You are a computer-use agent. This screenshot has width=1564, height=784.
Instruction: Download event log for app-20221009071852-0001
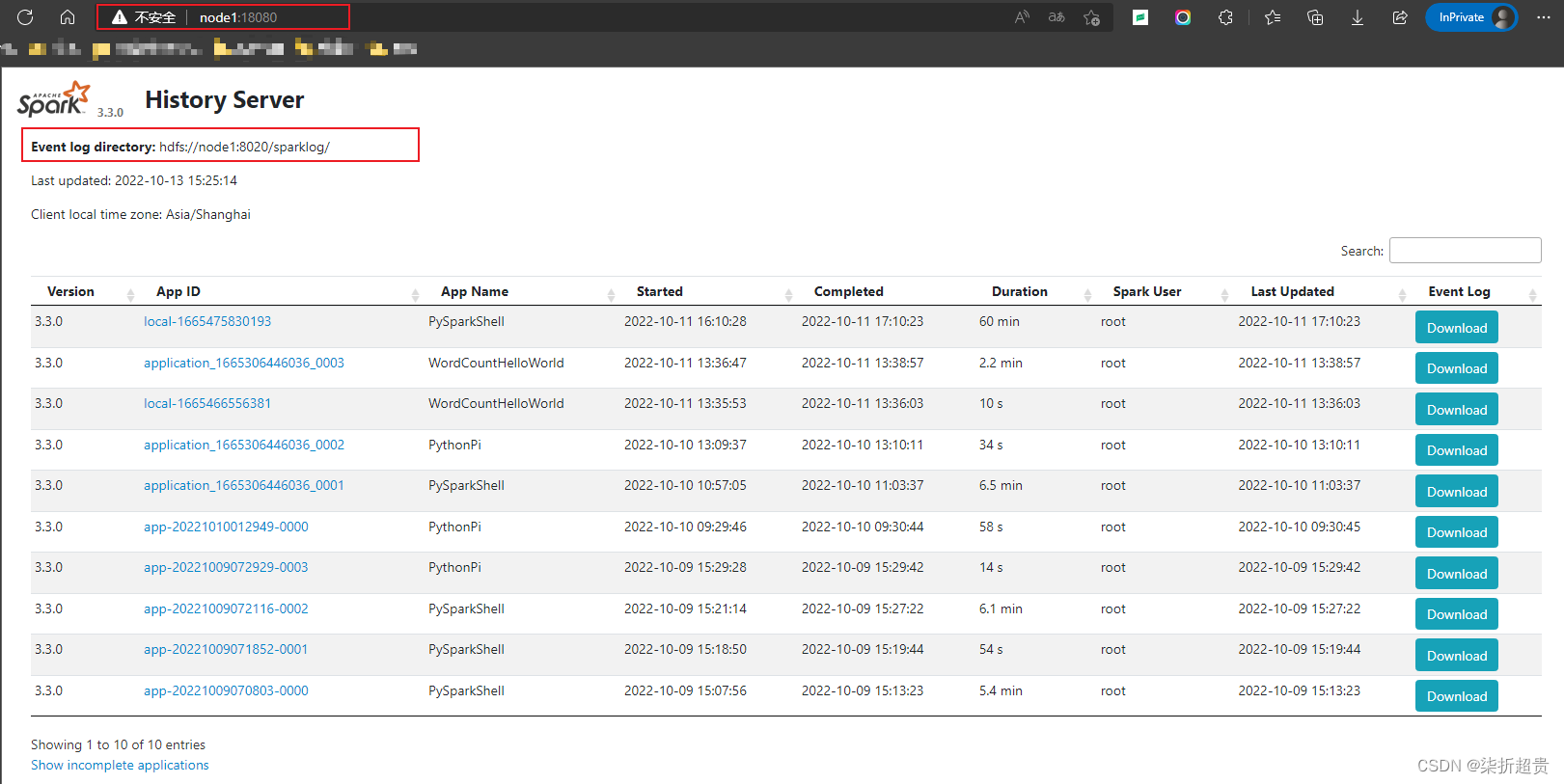pyautogui.click(x=1457, y=655)
